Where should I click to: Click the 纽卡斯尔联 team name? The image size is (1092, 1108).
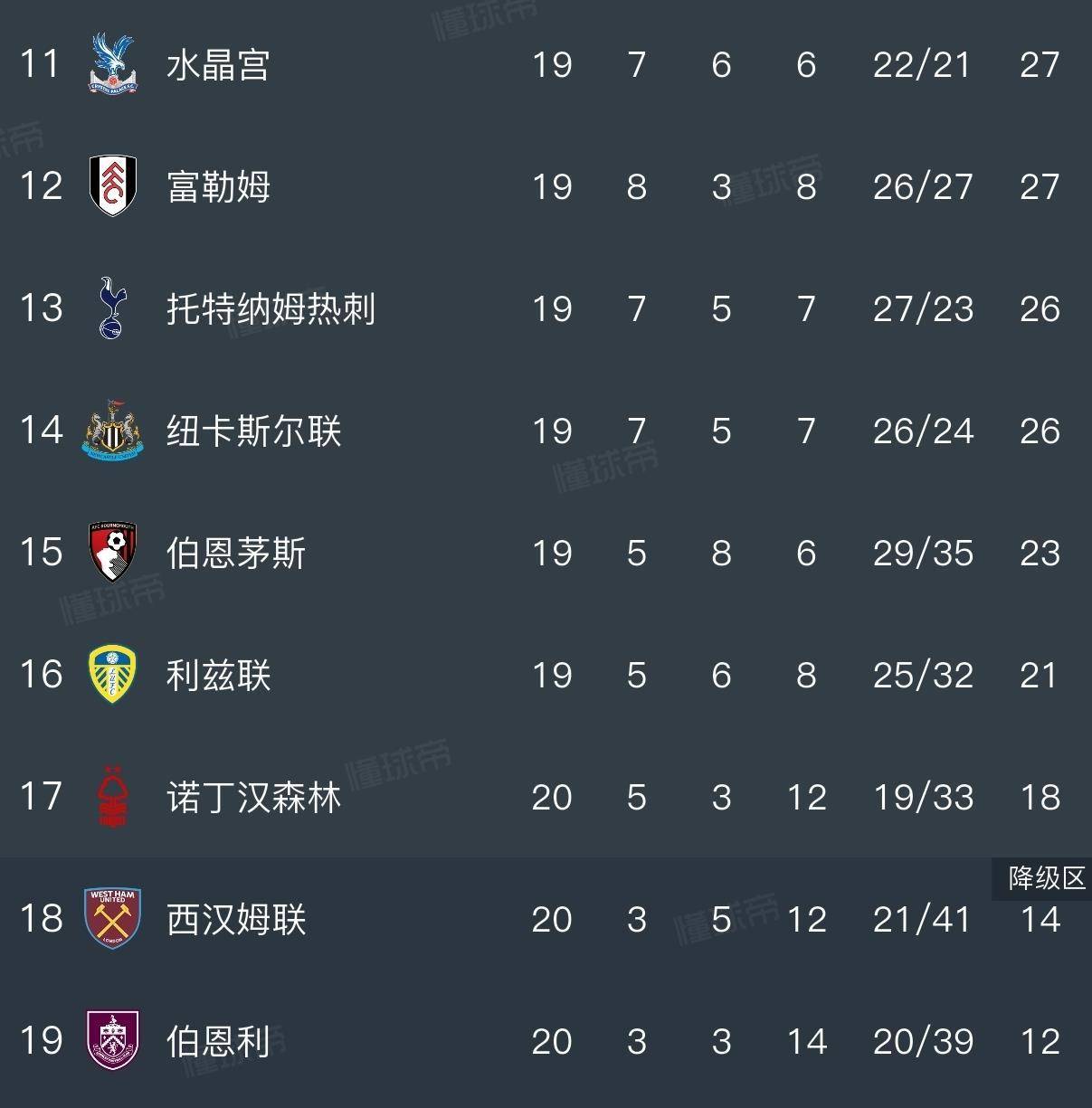[x=253, y=431]
